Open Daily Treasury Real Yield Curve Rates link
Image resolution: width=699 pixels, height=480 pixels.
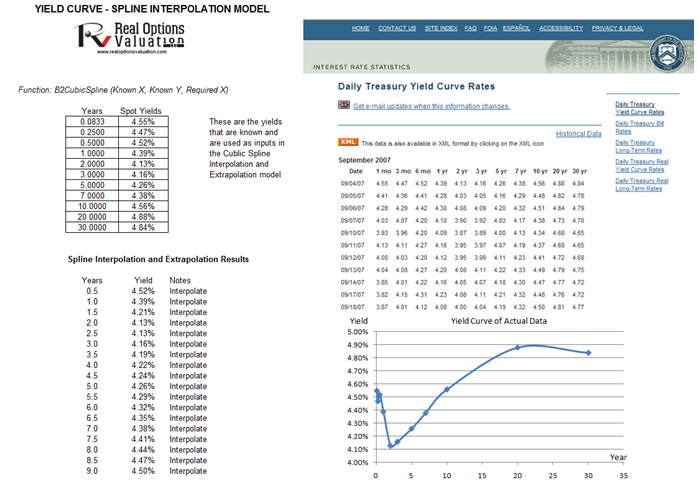642,165
